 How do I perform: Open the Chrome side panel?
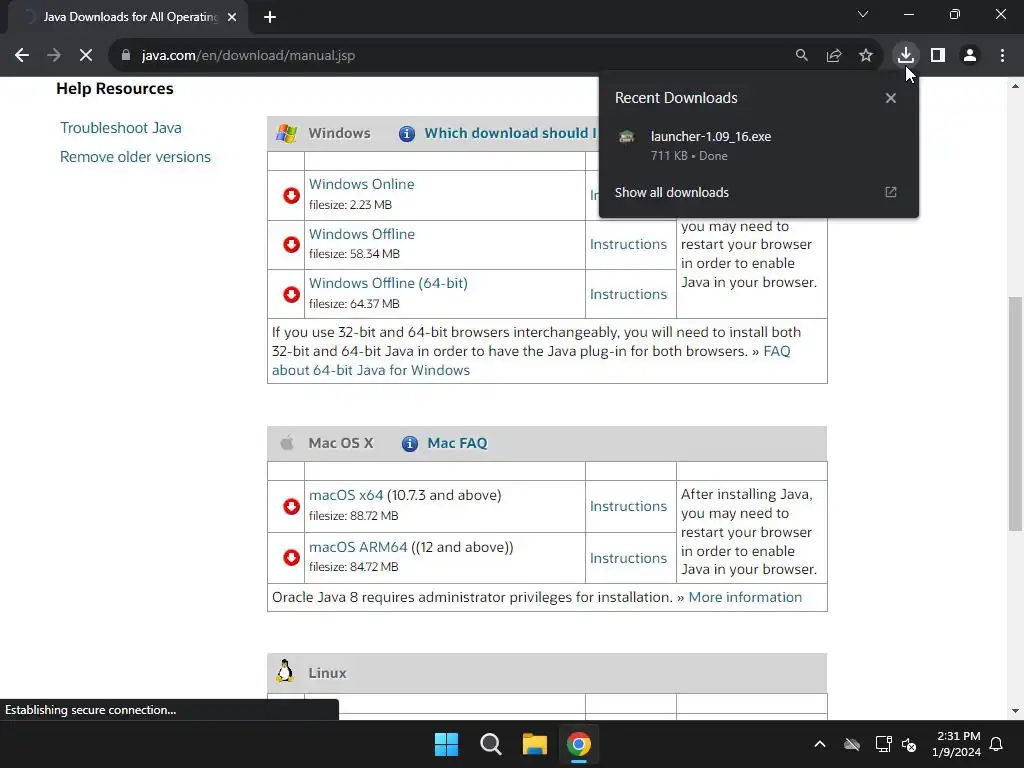click(938, 56)
